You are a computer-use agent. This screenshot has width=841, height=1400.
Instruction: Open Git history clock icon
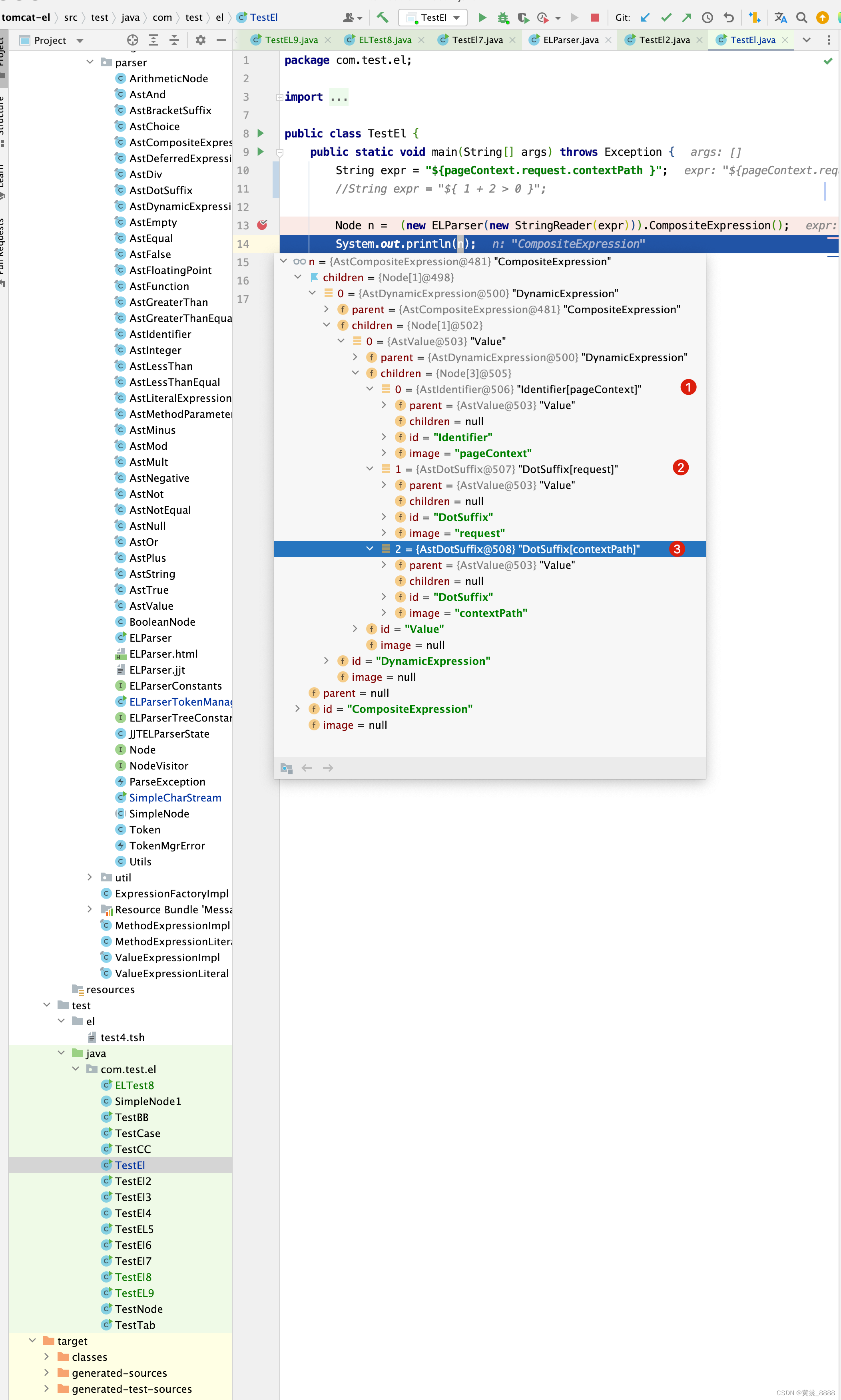point(707,18)
